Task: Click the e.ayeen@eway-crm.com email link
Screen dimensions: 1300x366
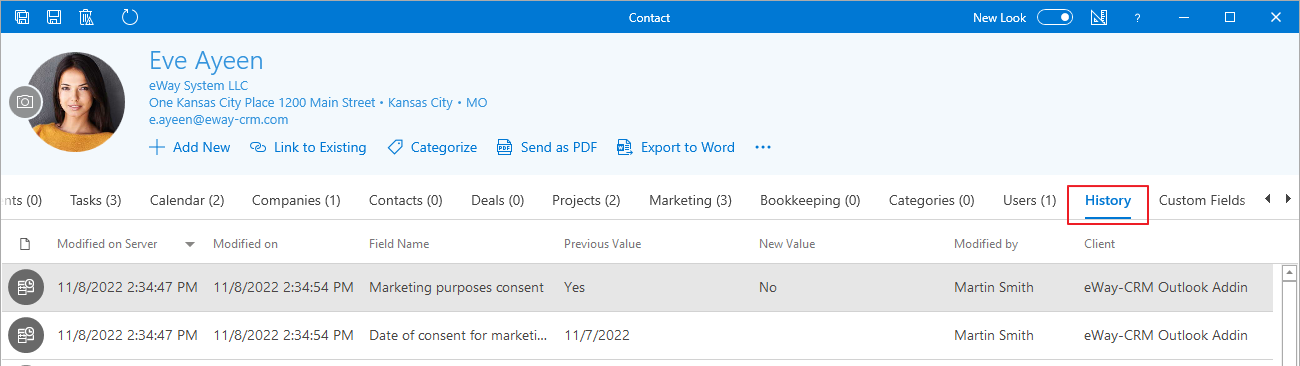Action: coord(219,120)
